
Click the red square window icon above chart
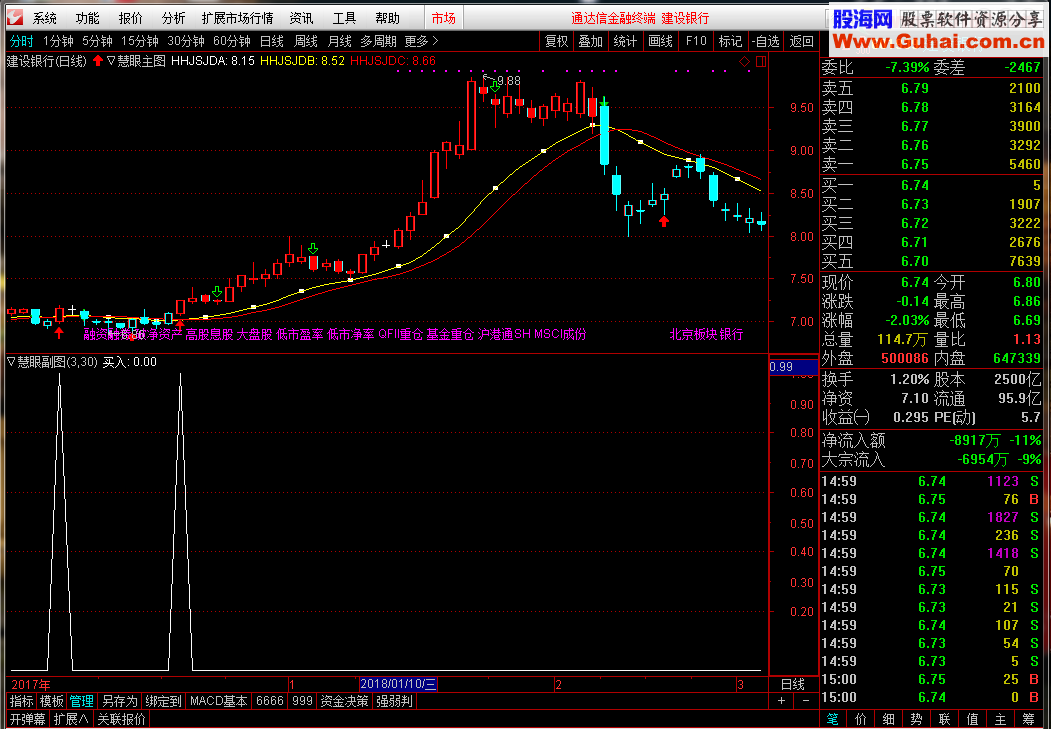coord(760,62)
